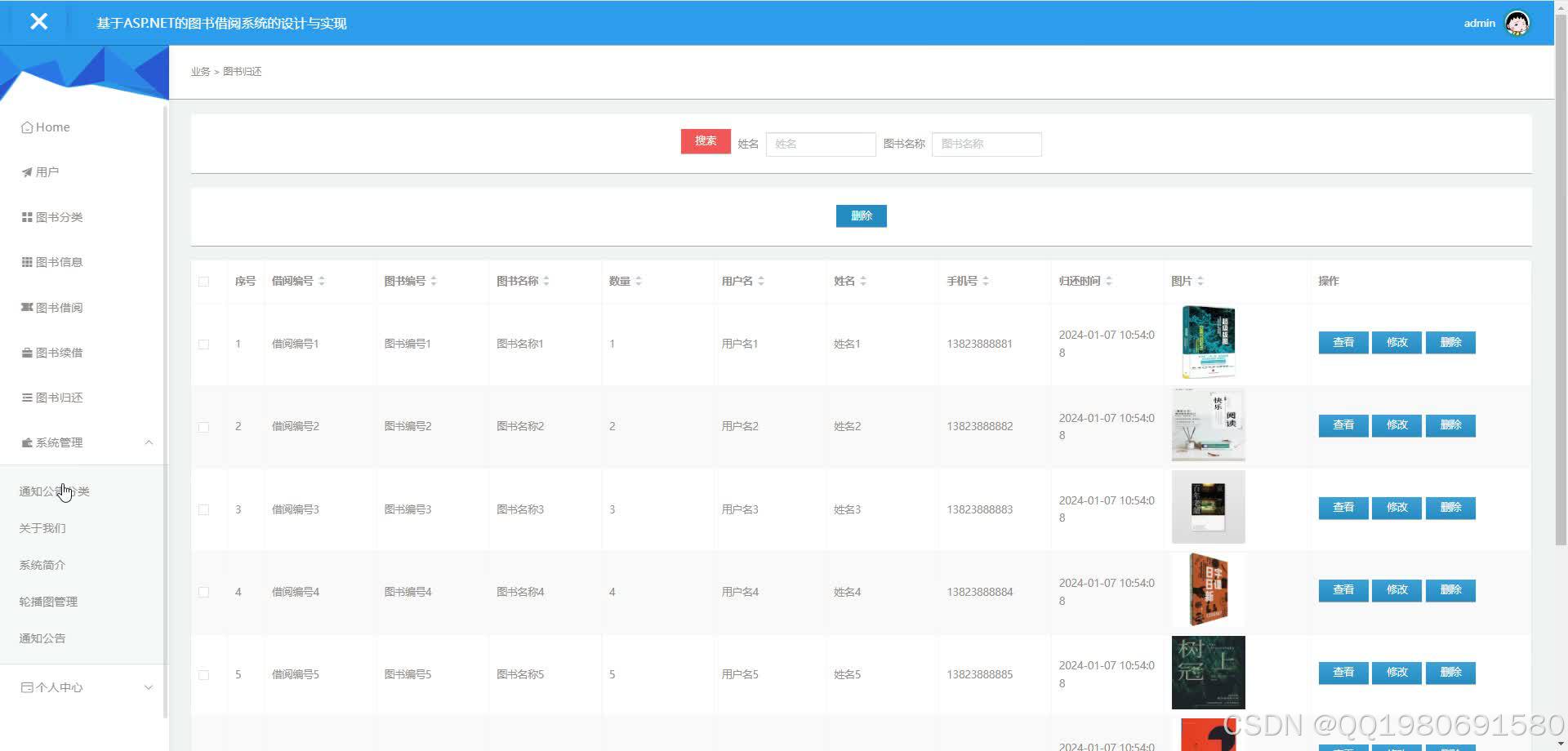This screenshot has width=1568, height=751.
Task: Open the book cover image in row 1
Action: 1209,342
